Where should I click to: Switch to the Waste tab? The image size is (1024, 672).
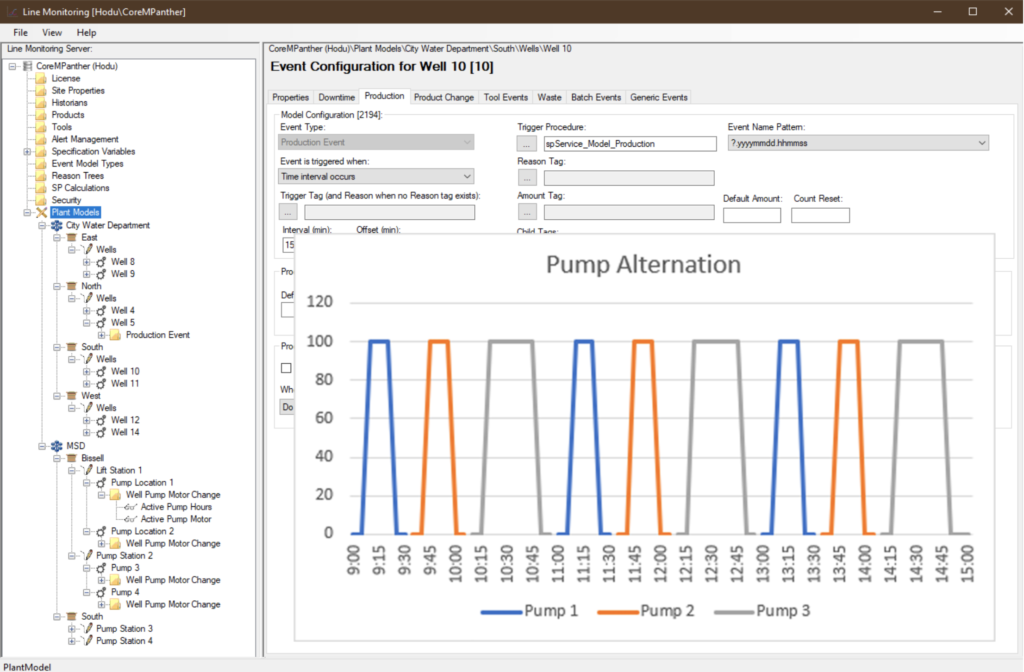point(549,97)
